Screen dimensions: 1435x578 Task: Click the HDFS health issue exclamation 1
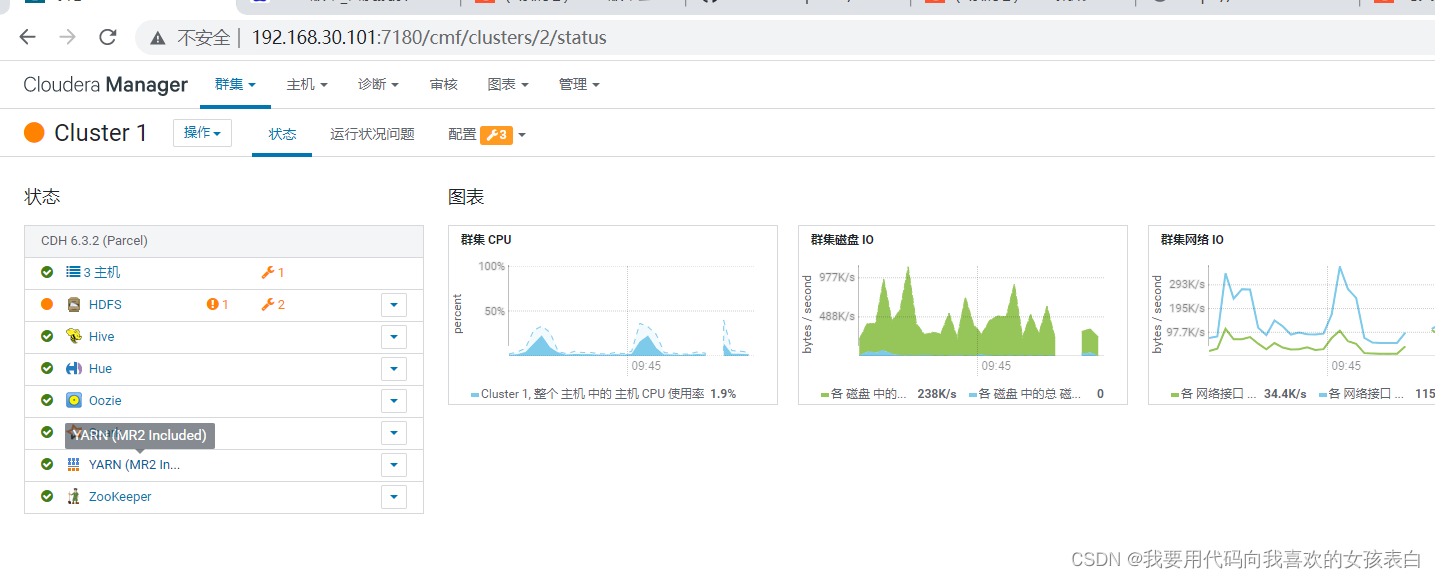point(217,304)
